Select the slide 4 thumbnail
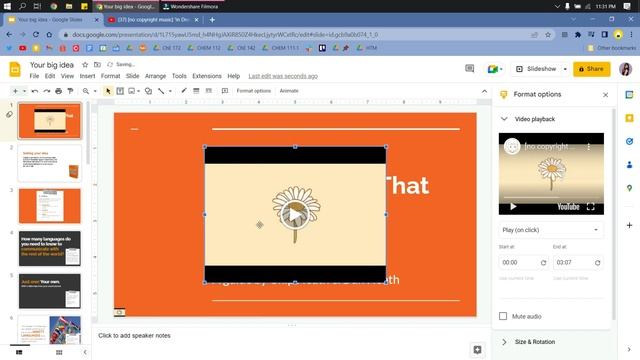Image resolution: width=640 pixels, height=360 pixels. (x=50, y=249)
